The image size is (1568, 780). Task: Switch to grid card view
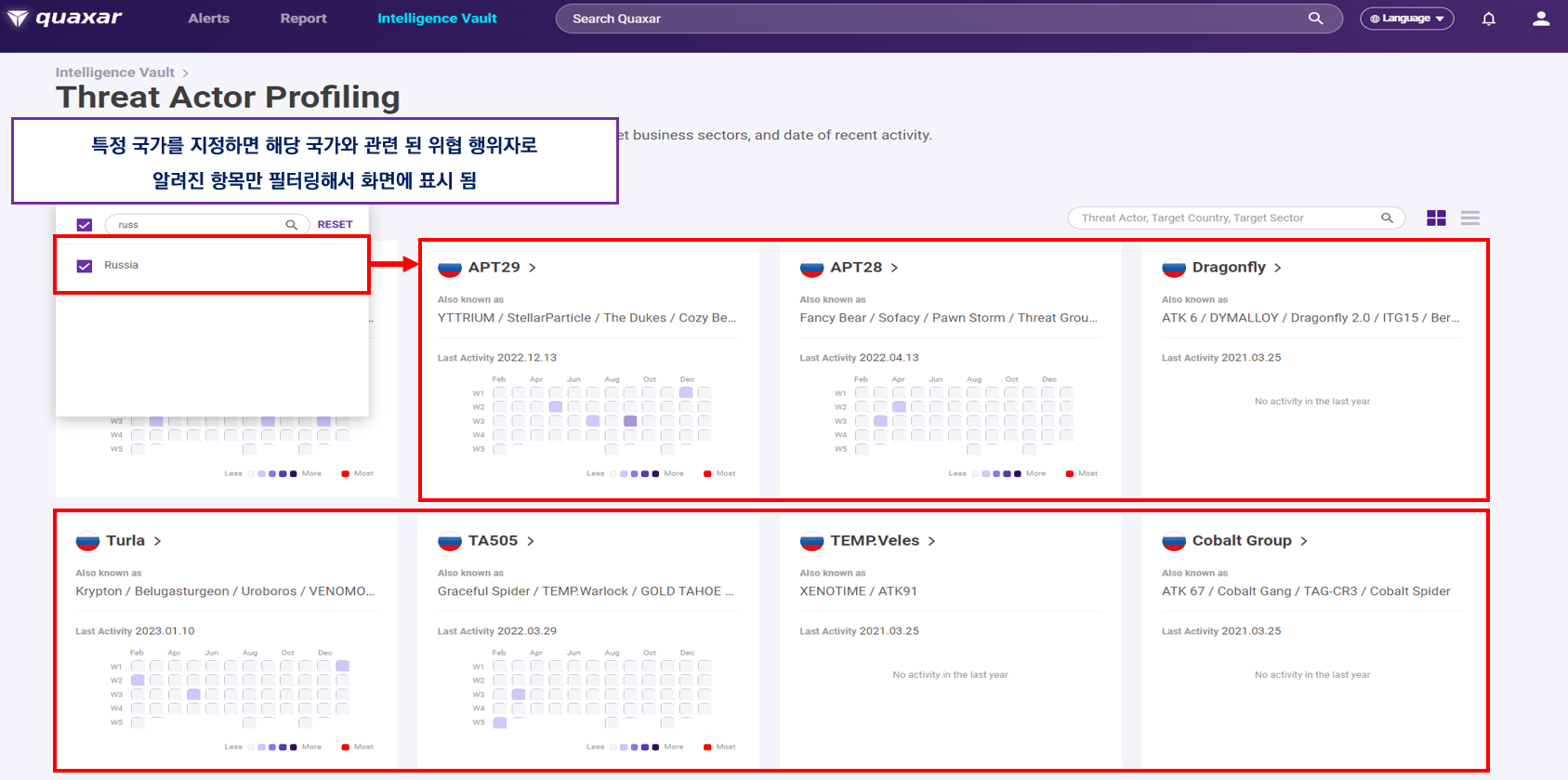pyautogui.click(x=1436, y=218)
